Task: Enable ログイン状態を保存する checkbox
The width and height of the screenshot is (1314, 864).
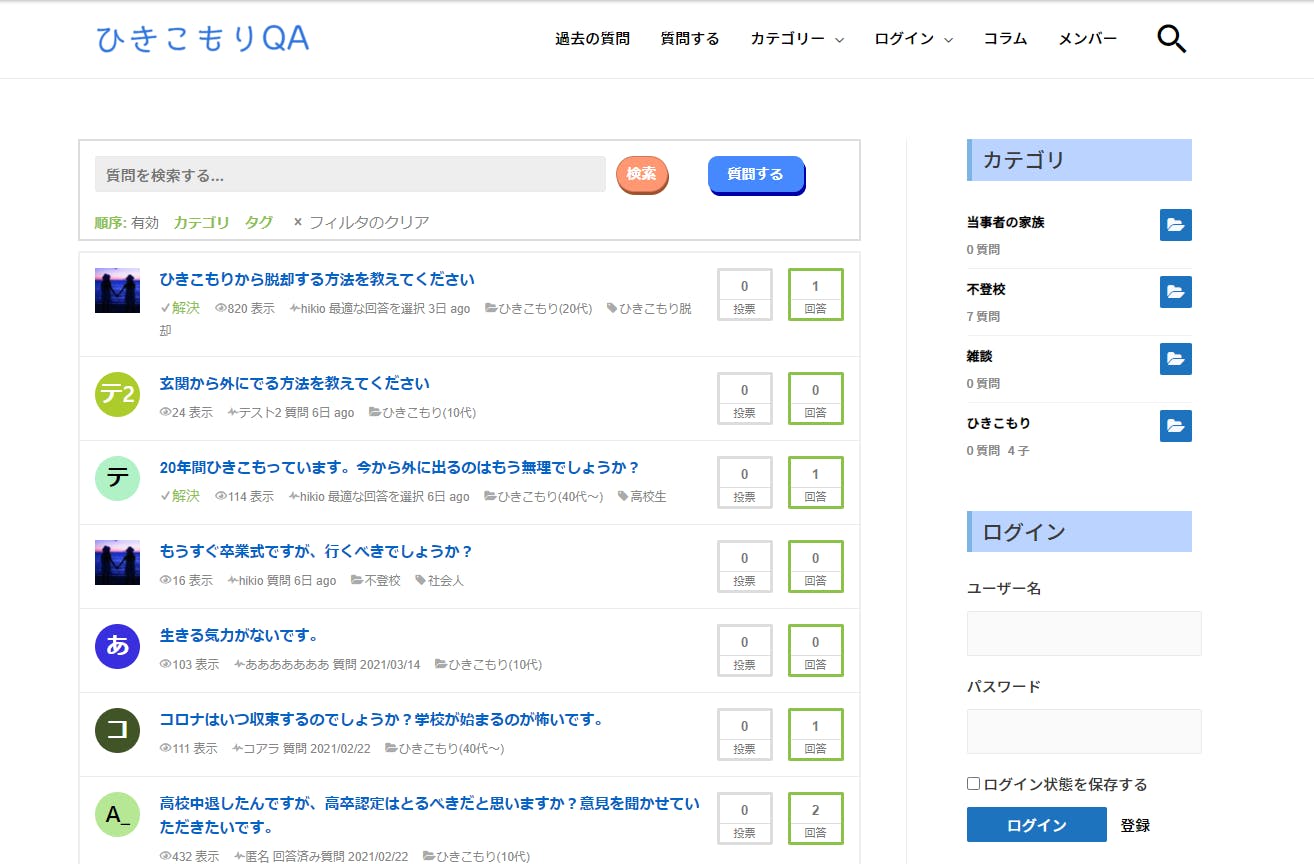Action: click(x=974, y=784)
